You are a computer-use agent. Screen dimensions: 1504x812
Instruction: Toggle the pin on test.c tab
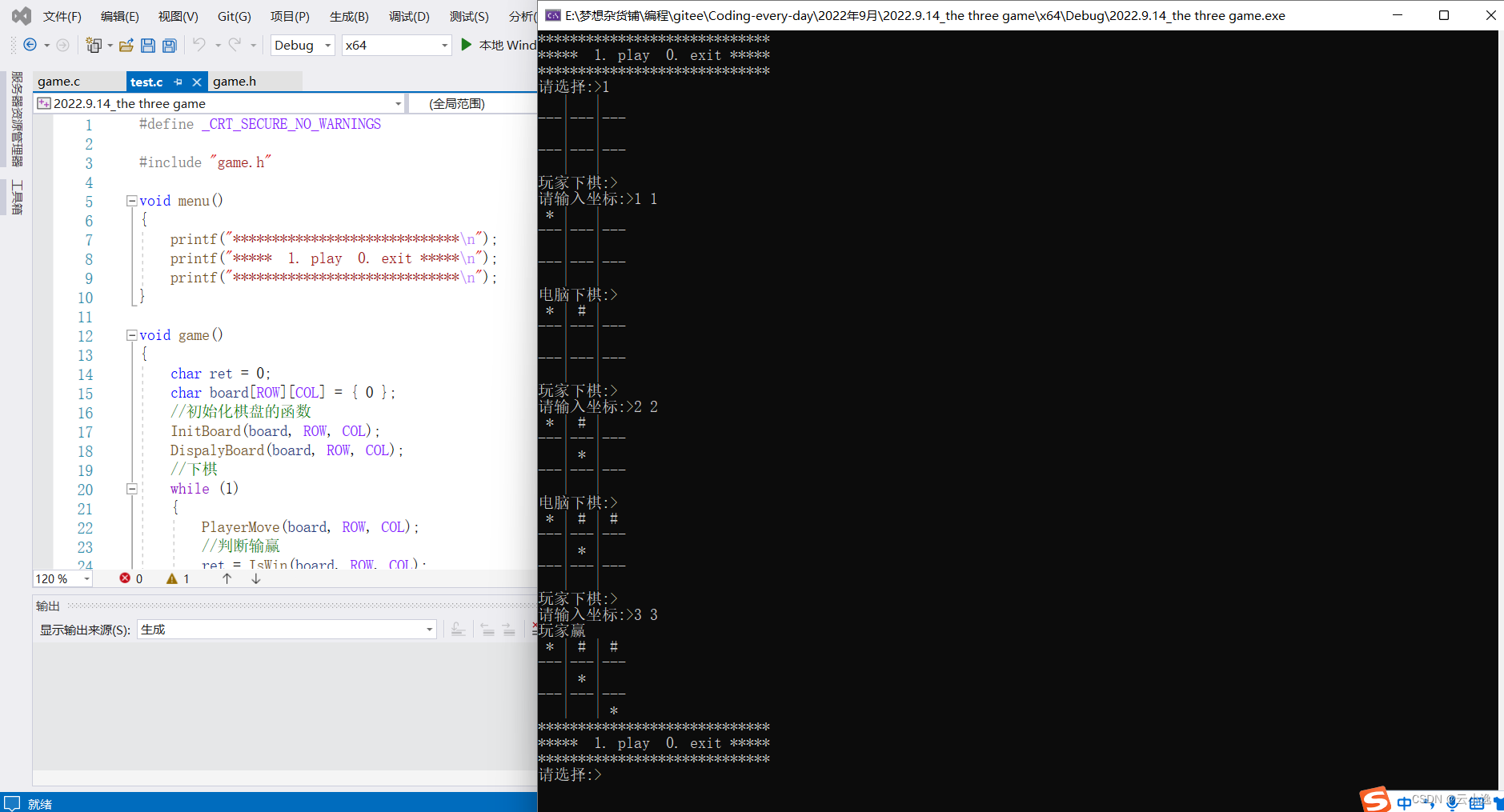(178, 82)
